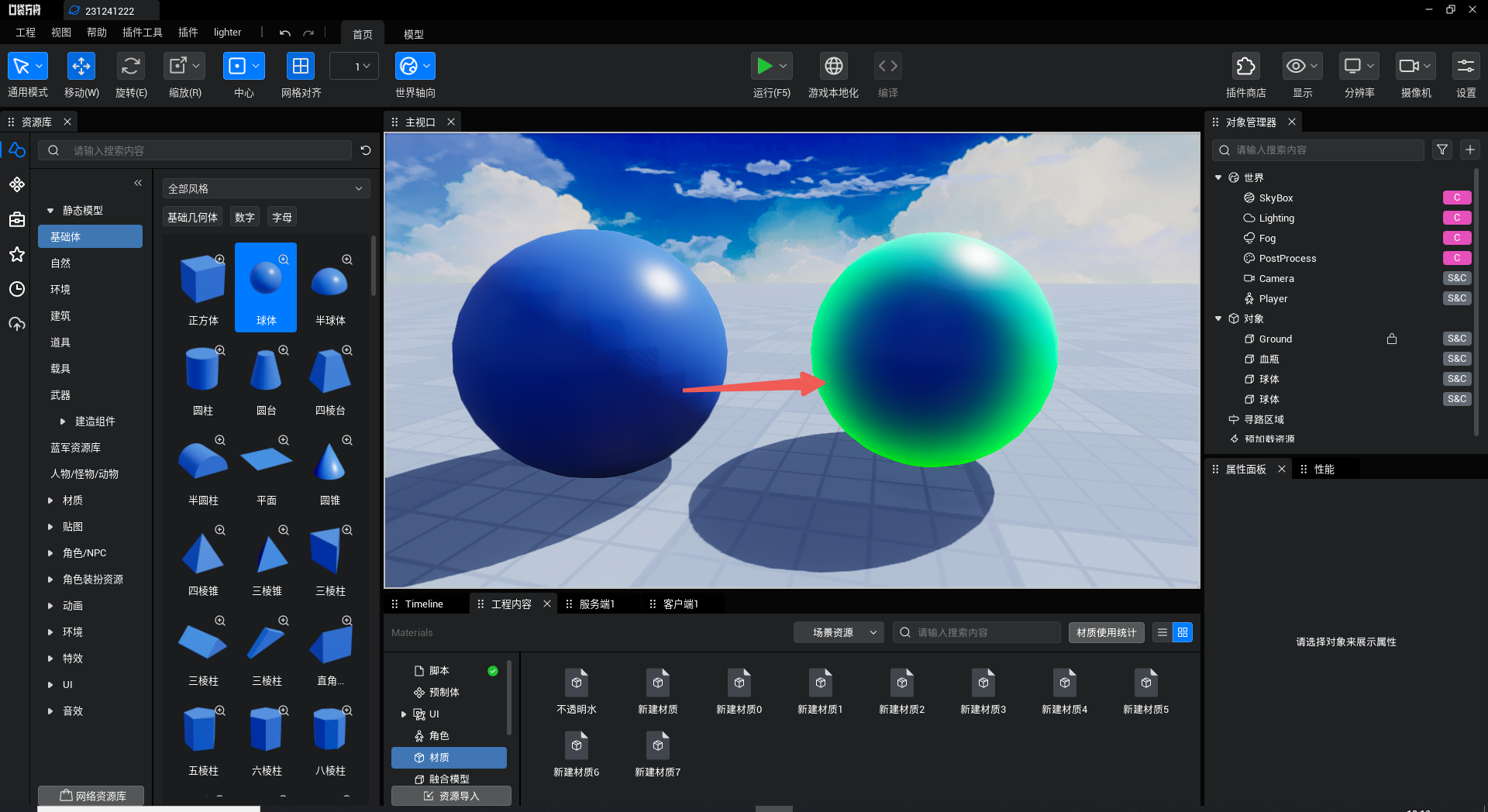Open the 网络资源库 button
This screenshot has width=1488, height=812.
[x=91, y=796]
